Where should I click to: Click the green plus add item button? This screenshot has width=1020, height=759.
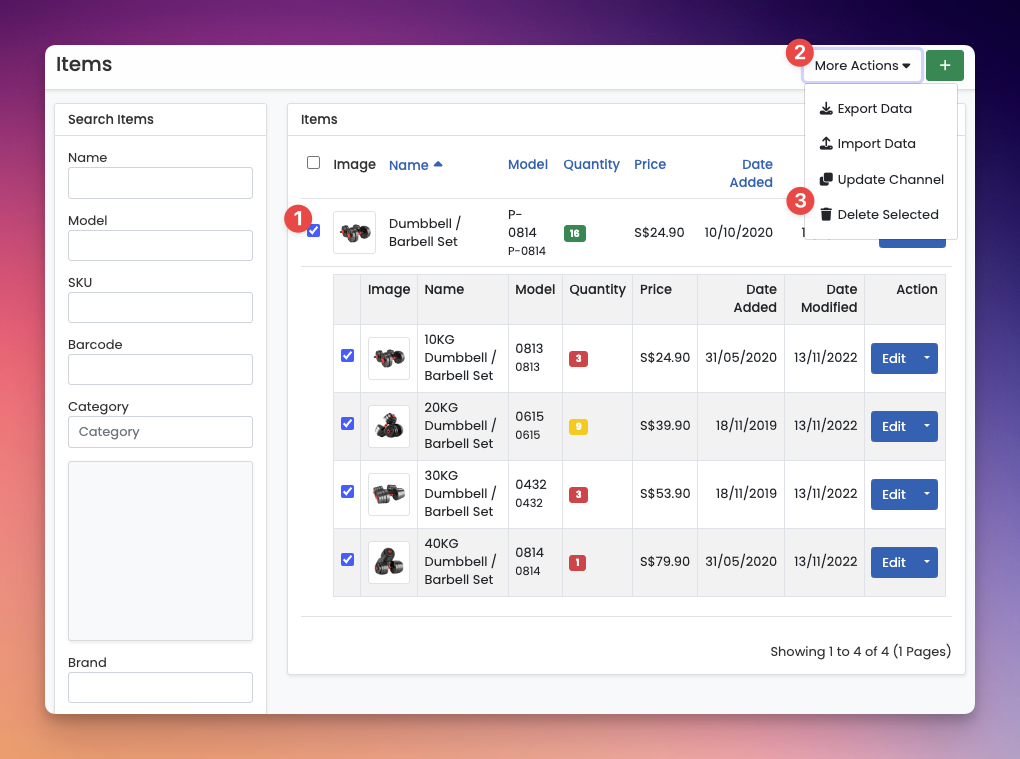tap(944, 66)
